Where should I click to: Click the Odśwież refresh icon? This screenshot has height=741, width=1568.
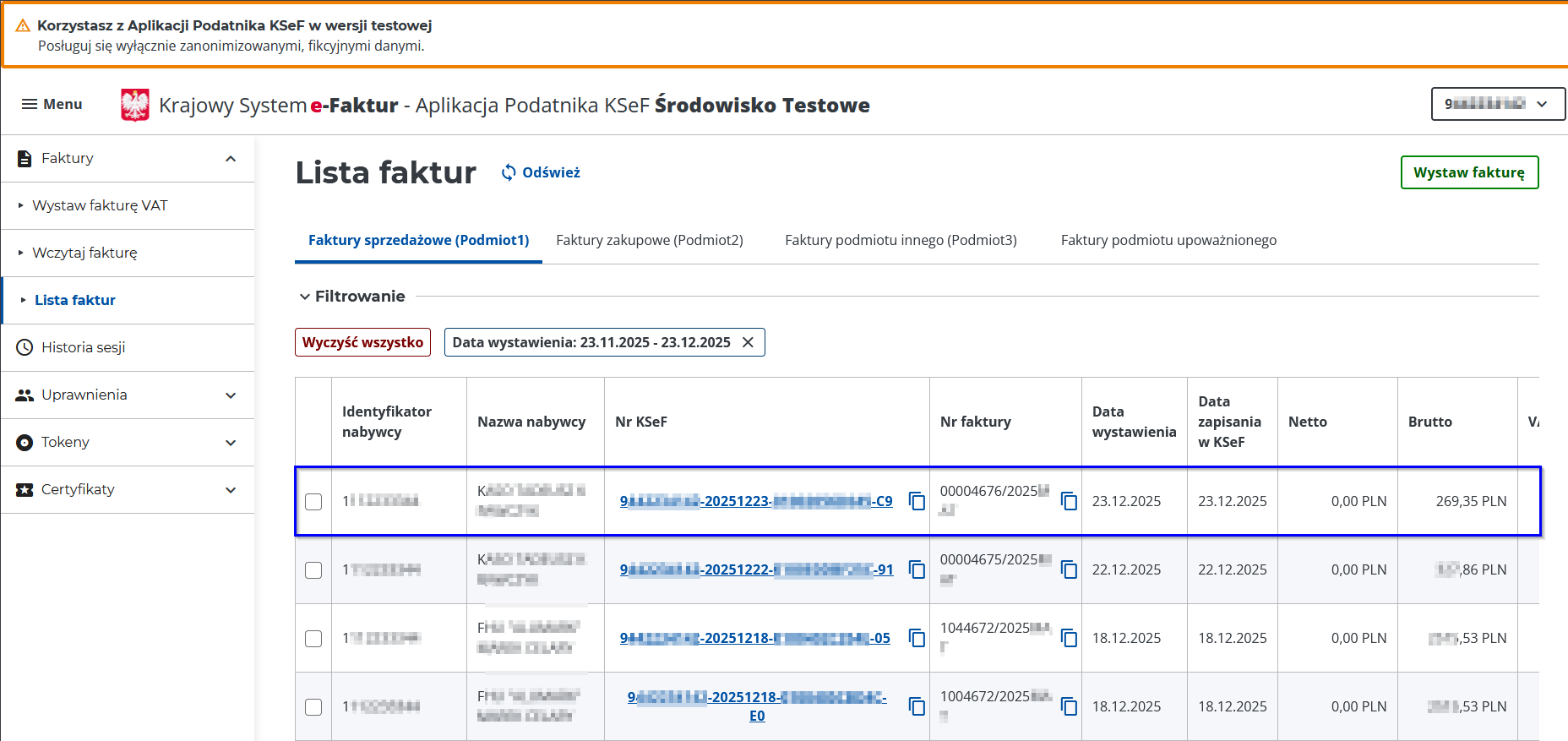509,172
